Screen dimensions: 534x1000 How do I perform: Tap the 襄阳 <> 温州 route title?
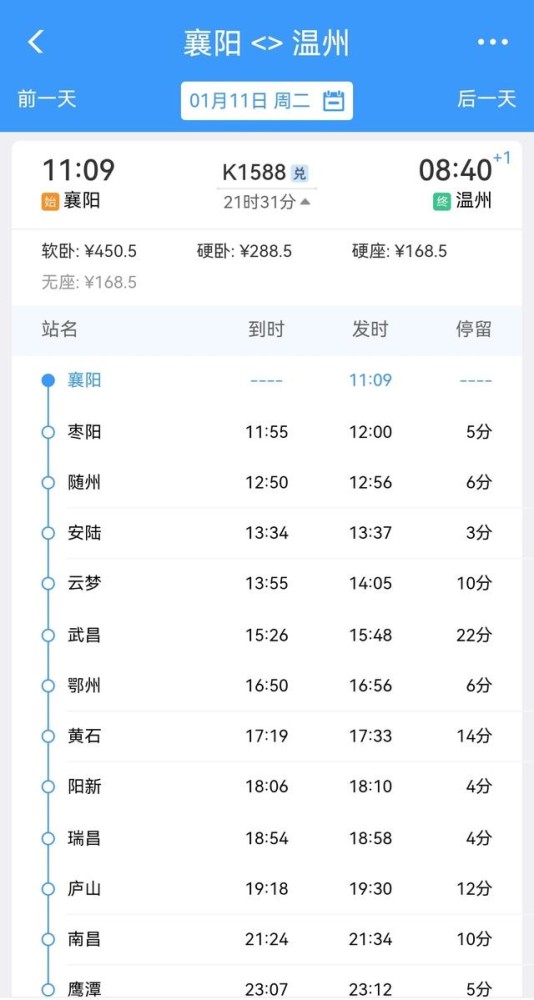(x=267, y=43)
